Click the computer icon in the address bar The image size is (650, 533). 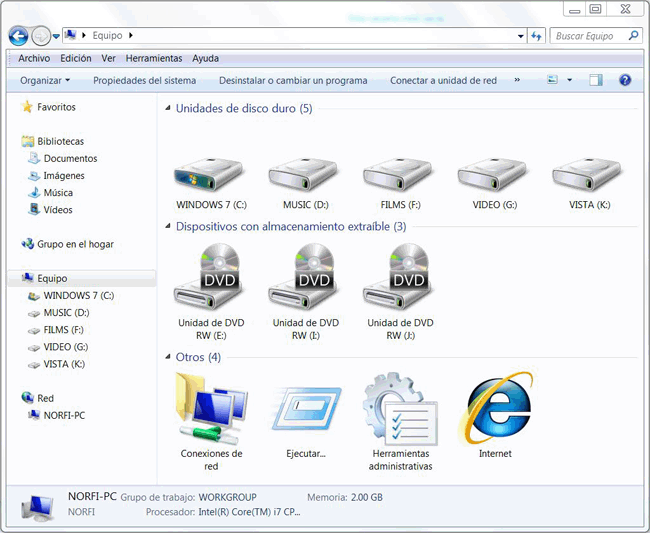tap(70, 35)
